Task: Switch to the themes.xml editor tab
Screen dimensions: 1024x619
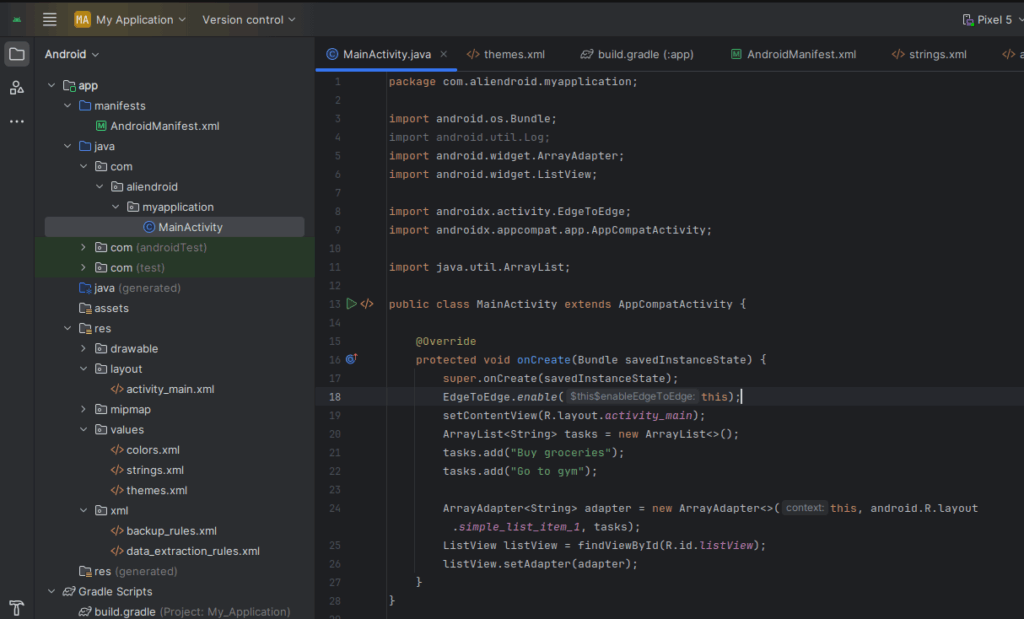Action: pos(506,54)
